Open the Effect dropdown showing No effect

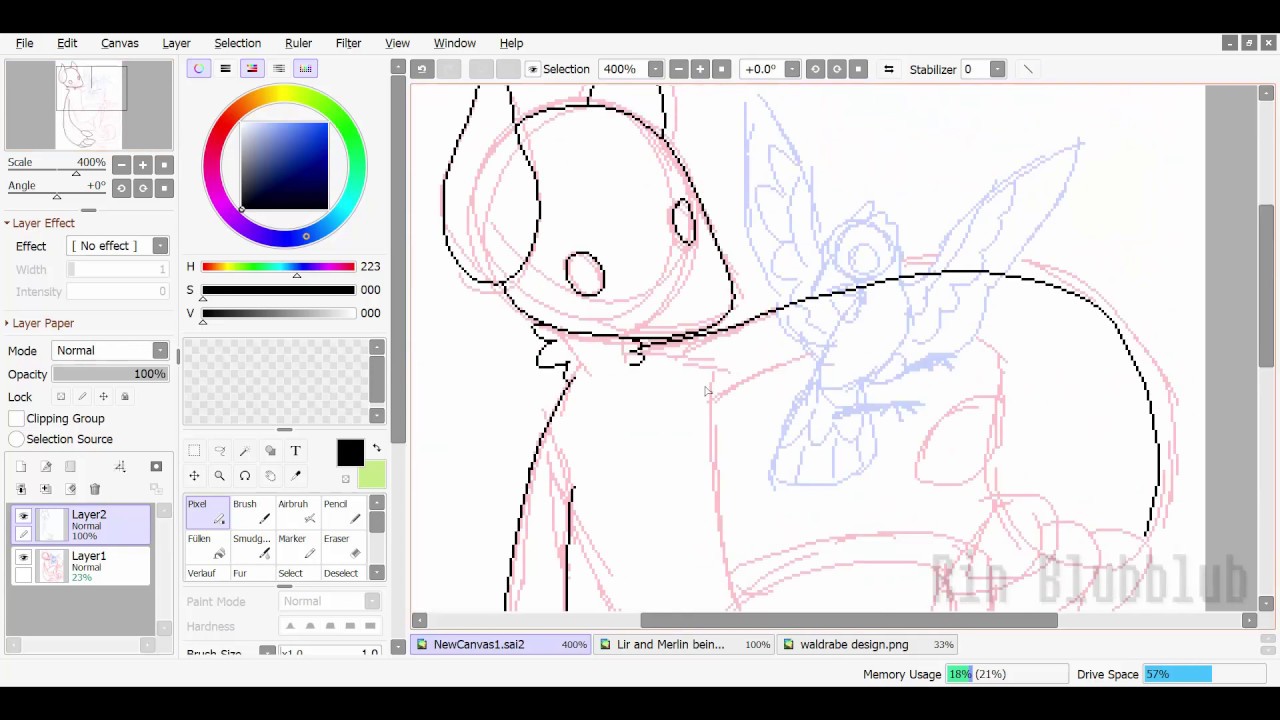tap(117, 246)
